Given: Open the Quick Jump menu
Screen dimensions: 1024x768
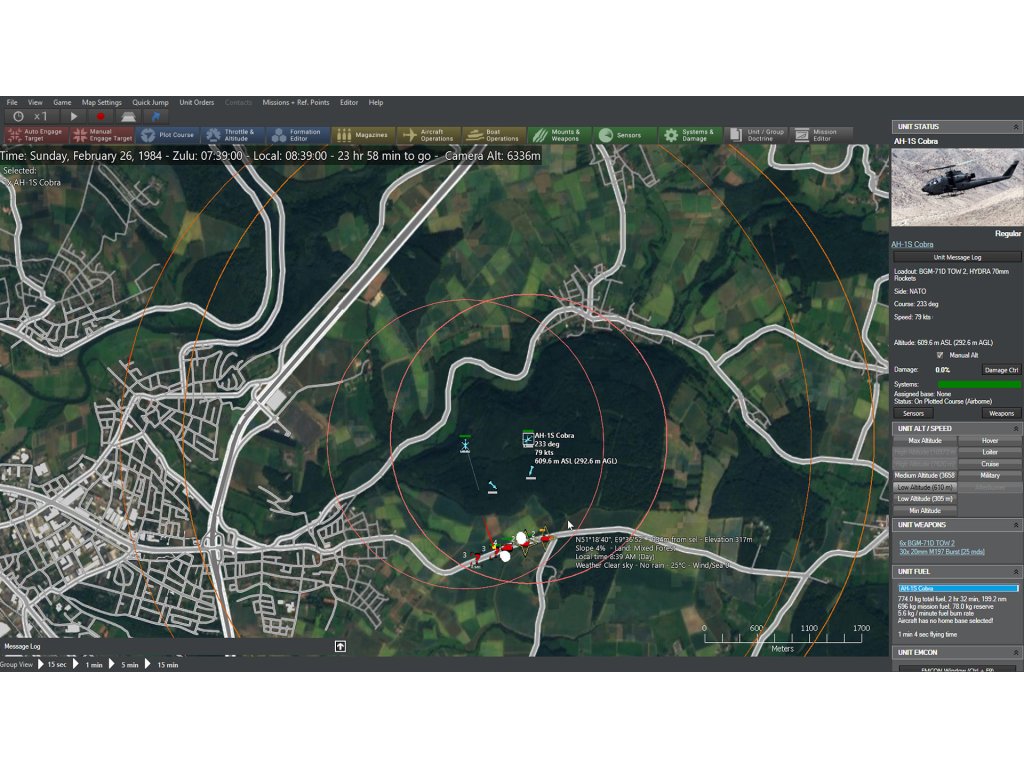Looking at the screenshot, I should (x=150, y=103).
